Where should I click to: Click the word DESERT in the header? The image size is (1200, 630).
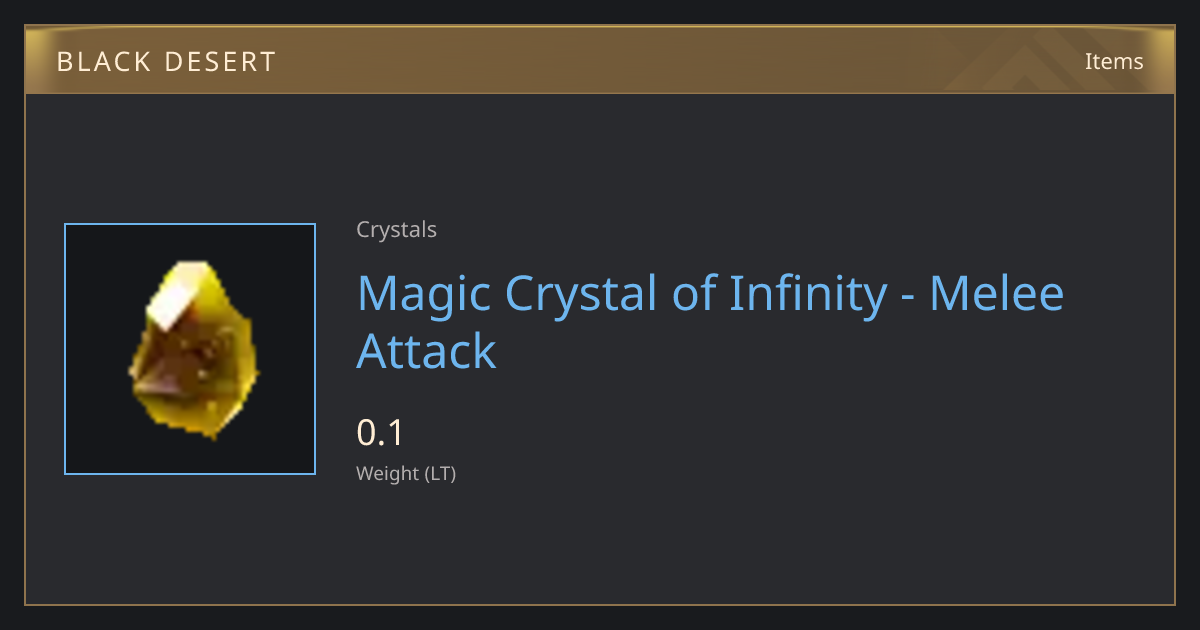point(219,62)
